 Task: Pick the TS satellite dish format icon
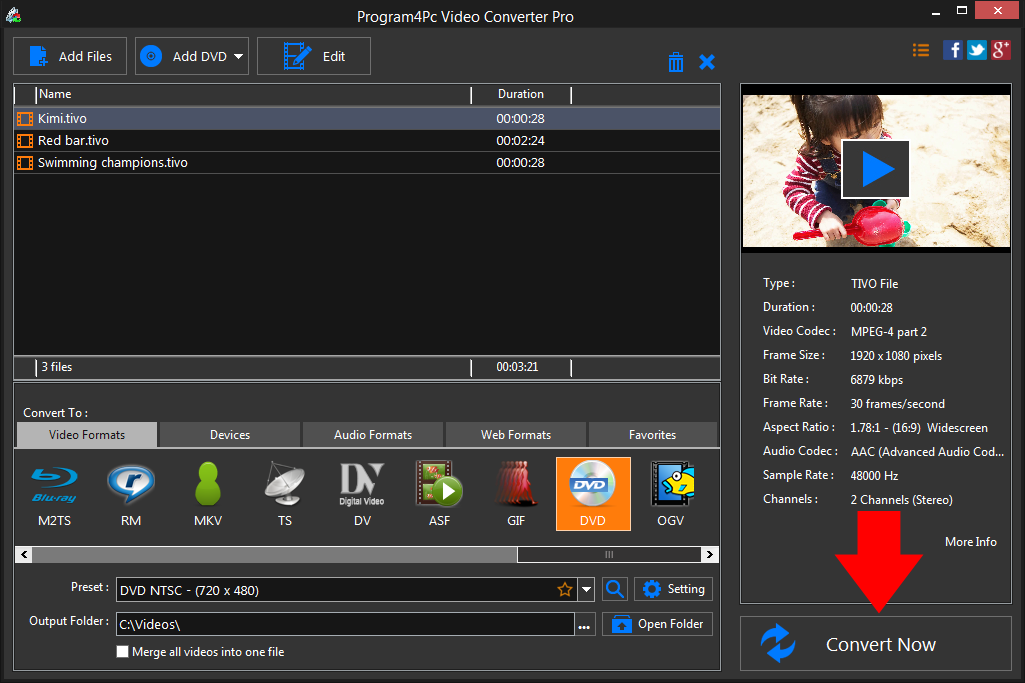point(284,494)
